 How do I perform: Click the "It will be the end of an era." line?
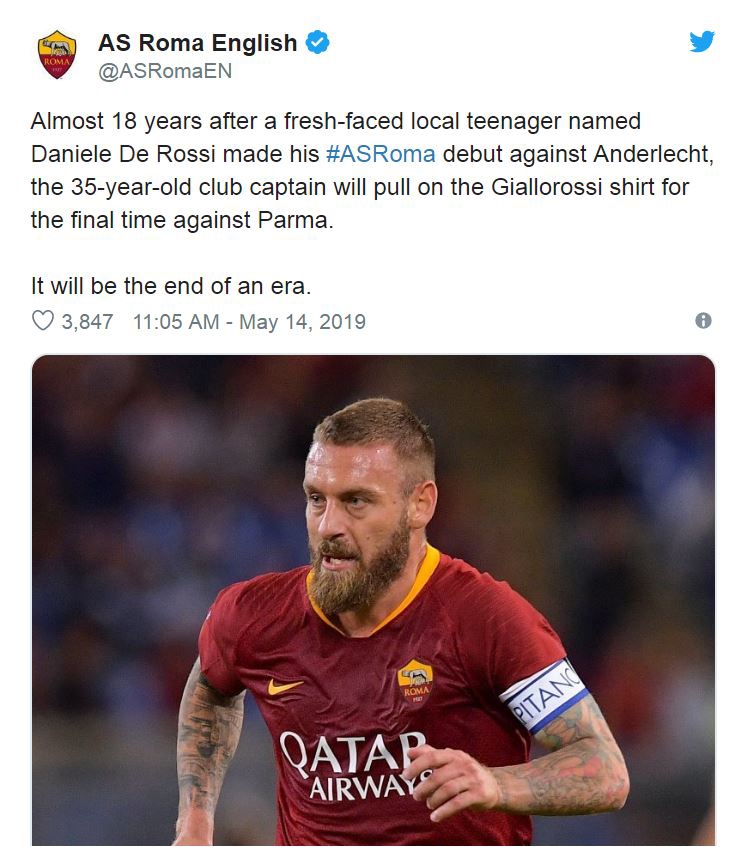click(x=171, y=286)
